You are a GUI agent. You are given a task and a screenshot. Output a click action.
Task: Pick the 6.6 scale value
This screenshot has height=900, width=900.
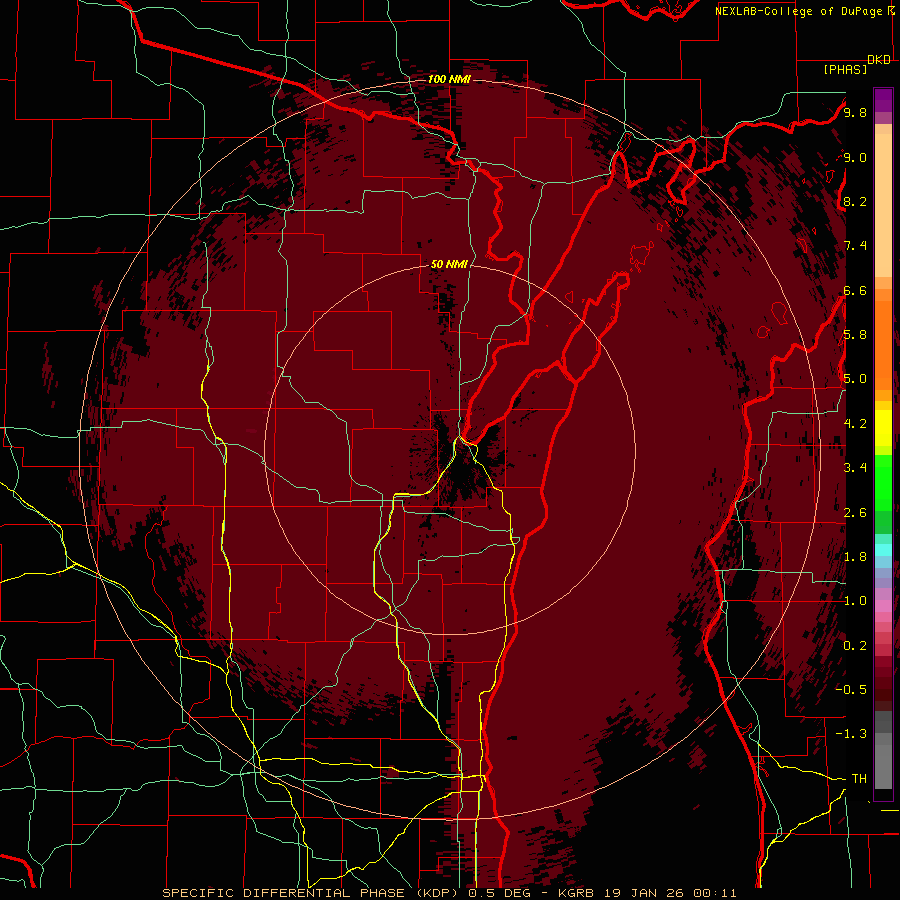pos(855,290)
